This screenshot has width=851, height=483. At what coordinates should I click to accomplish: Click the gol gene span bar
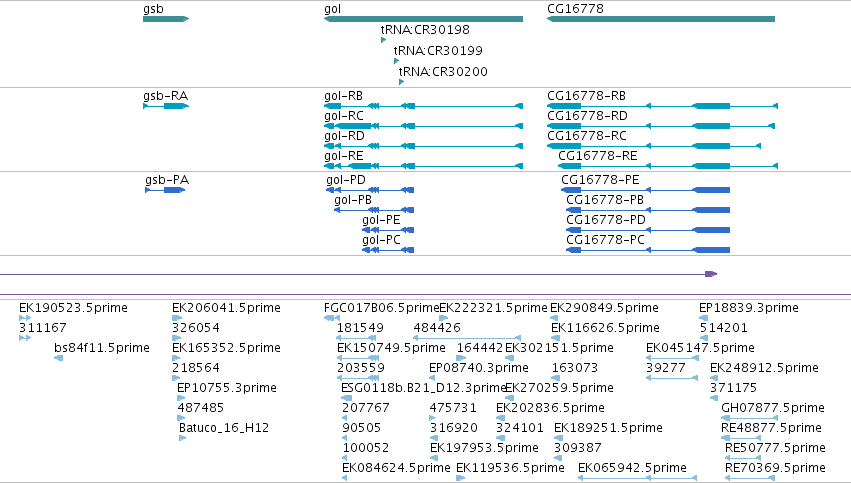pyautogui.click(x=423, y=19)
